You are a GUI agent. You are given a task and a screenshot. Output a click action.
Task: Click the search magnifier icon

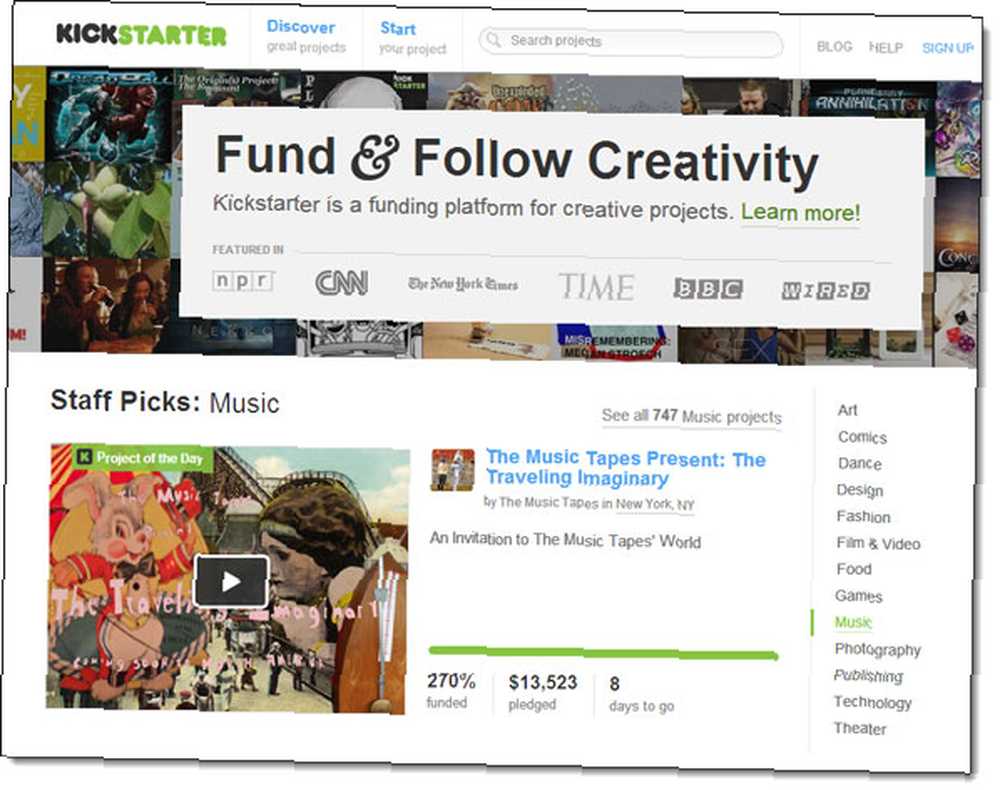[x=493, y=40]
